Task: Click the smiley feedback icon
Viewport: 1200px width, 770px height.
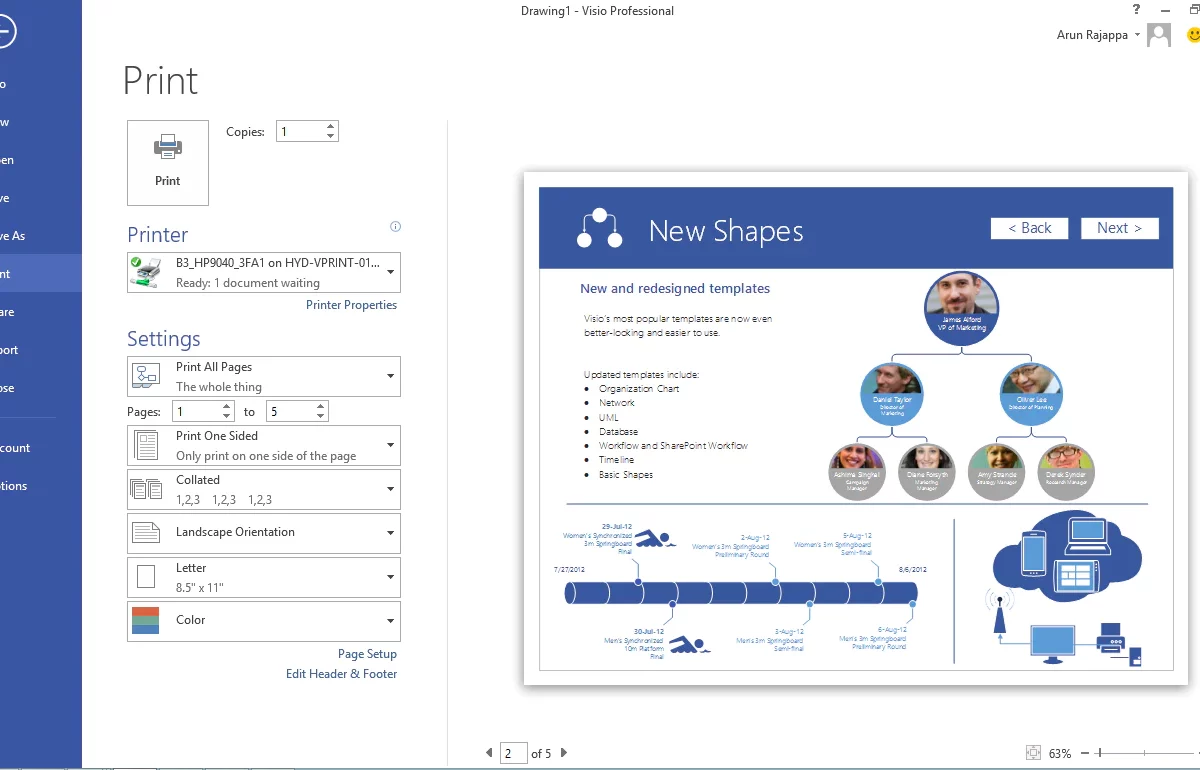Action: coord(1193,35)
